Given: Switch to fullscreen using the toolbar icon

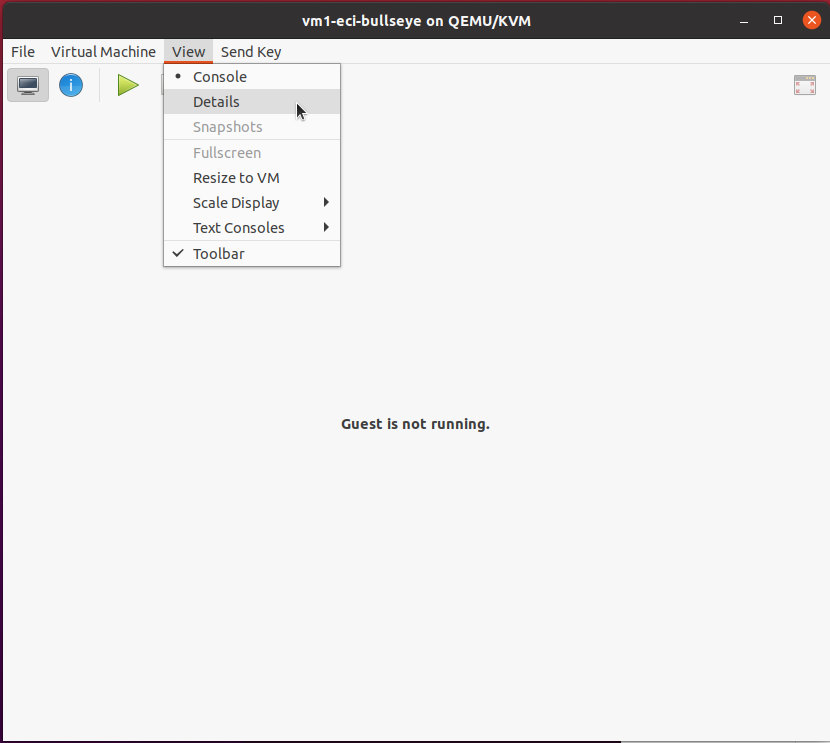Looking at the screenshot, I should 805,85.
